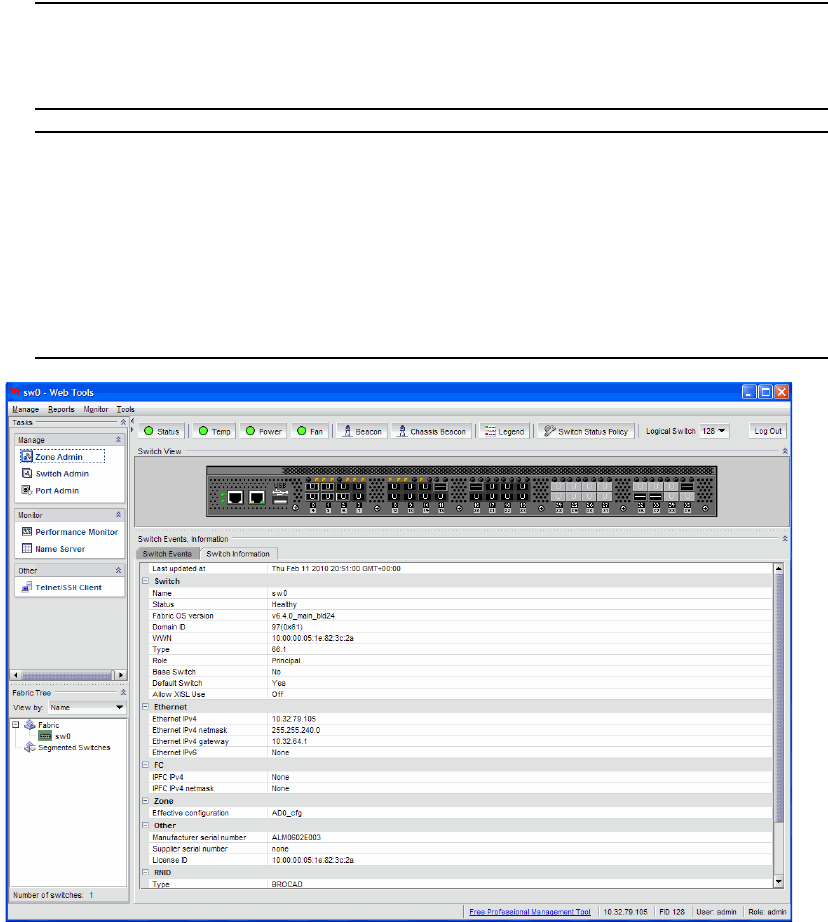Click Role: admin in status bar
The image size is (828, 922).
coord(767,912)
